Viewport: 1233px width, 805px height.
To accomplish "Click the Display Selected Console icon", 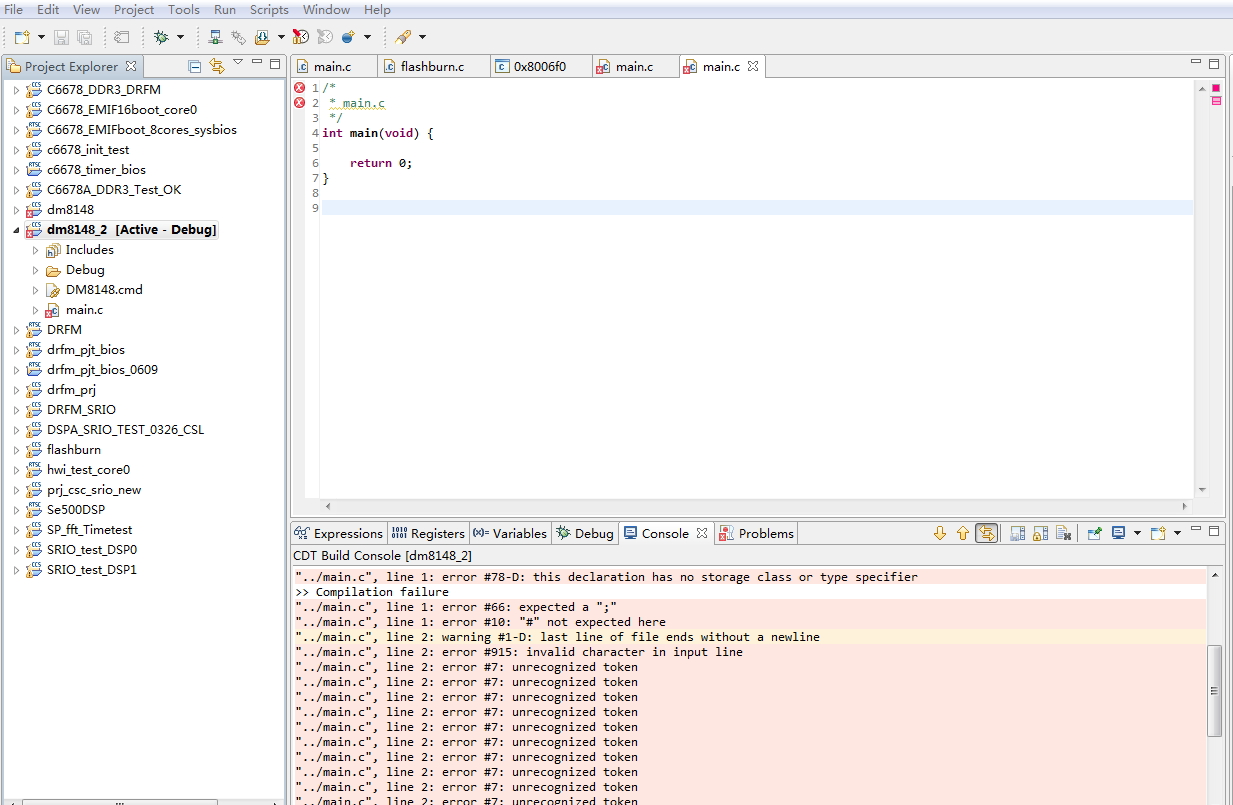I will 1118,533.
